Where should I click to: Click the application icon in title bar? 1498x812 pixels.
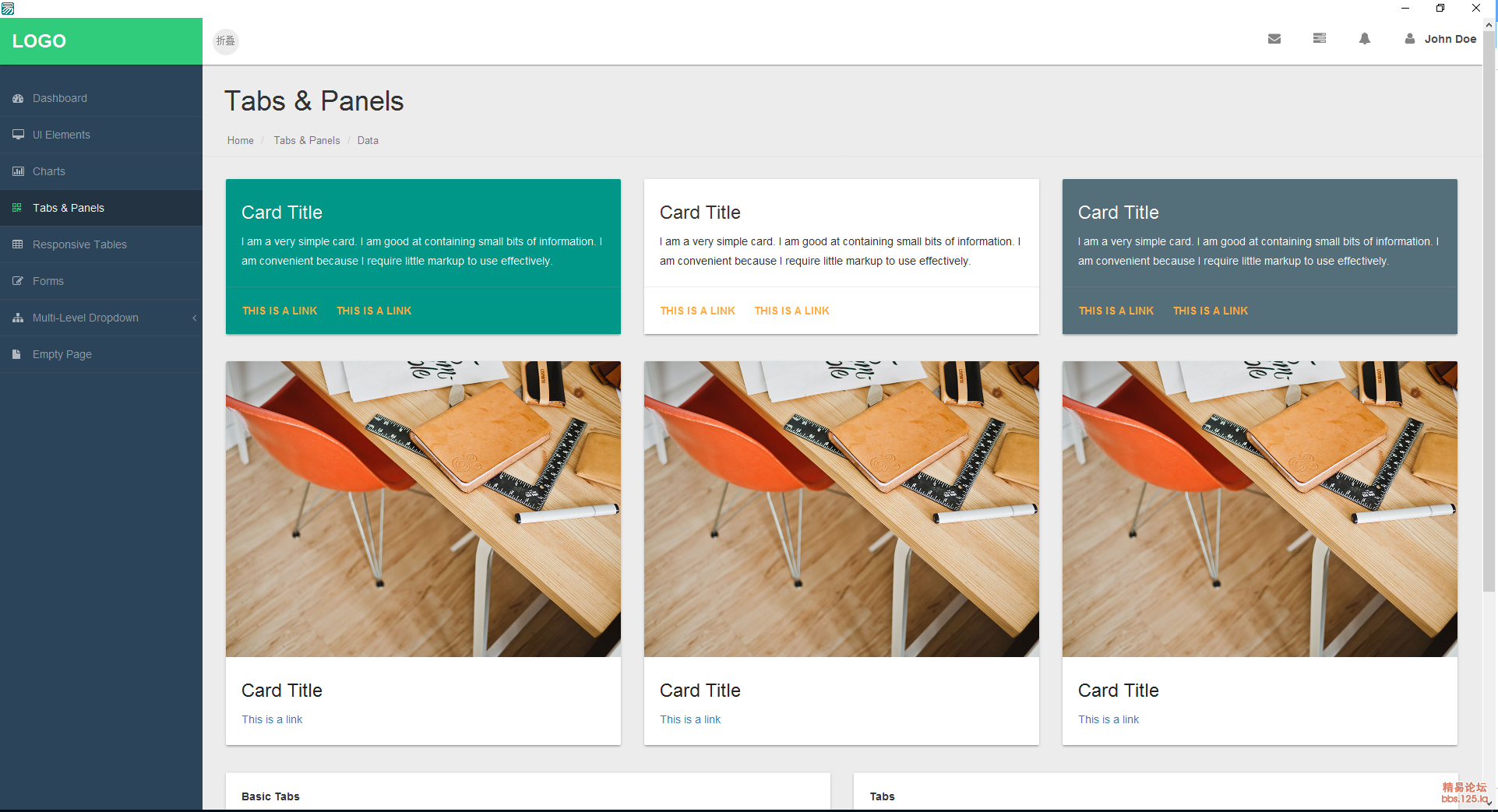(x=8, y=9)
